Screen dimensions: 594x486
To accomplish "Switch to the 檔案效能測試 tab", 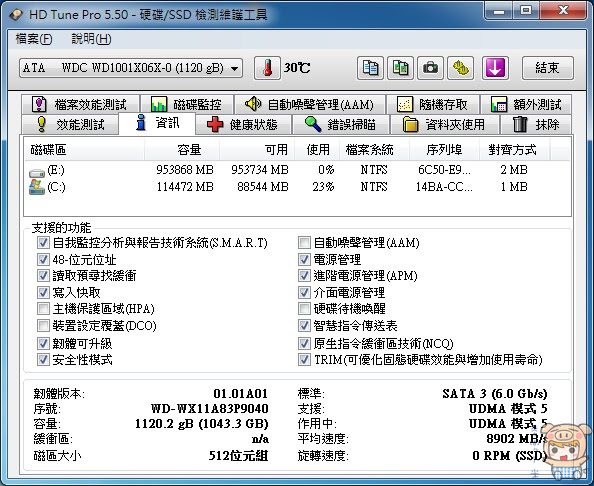I will 81,105.
